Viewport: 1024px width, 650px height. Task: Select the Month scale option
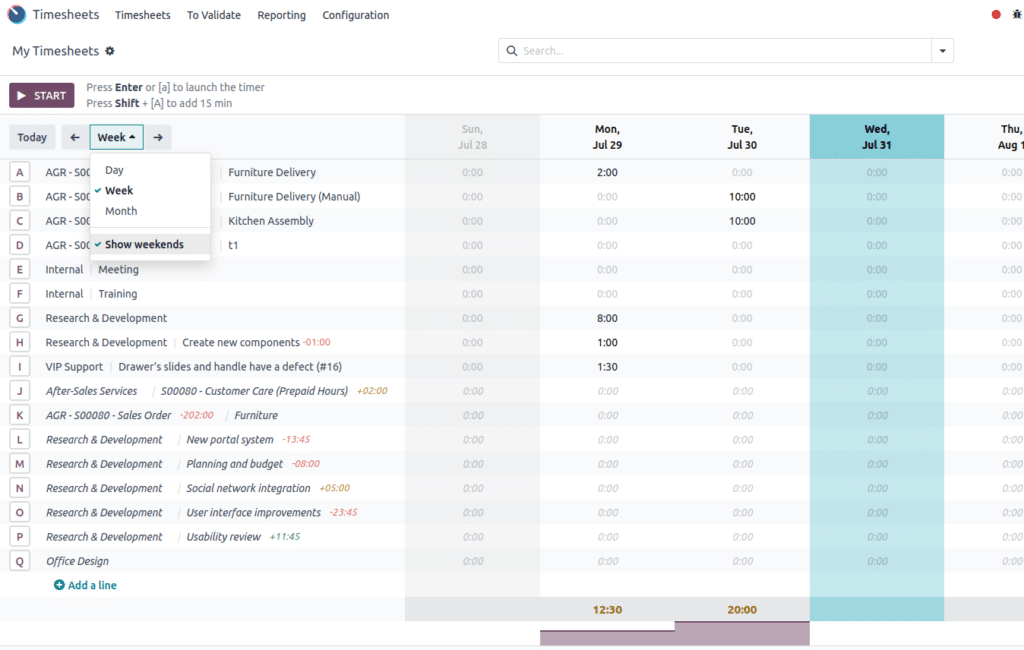150,211
